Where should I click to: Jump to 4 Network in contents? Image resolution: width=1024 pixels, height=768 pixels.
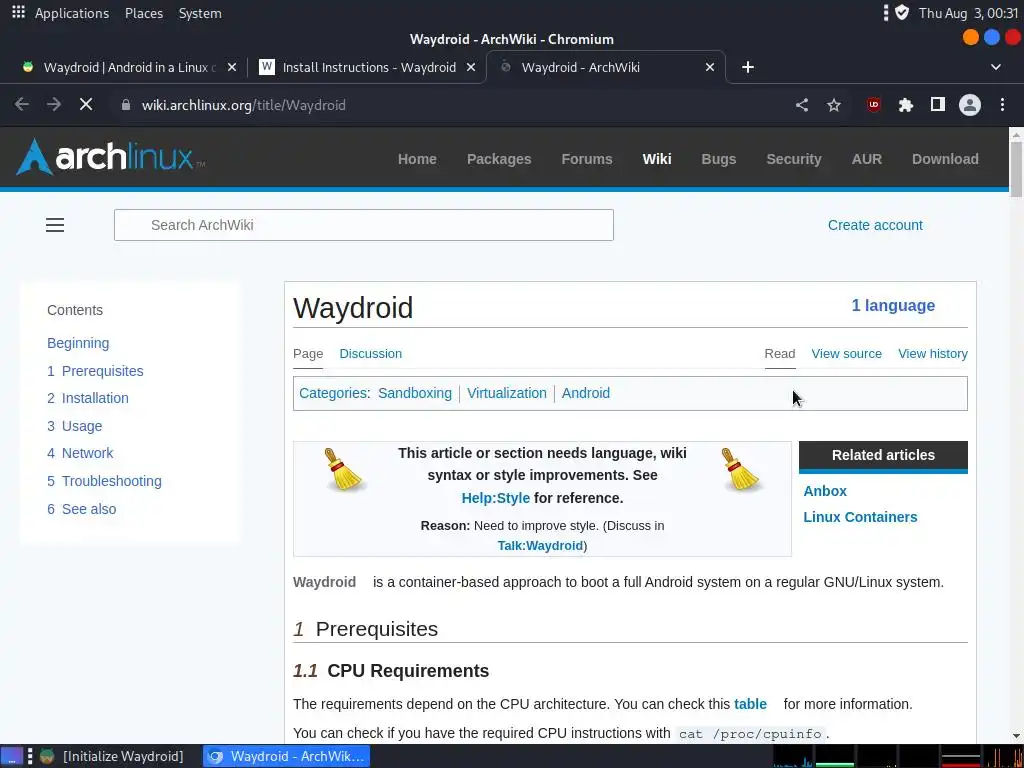[80, 453]
